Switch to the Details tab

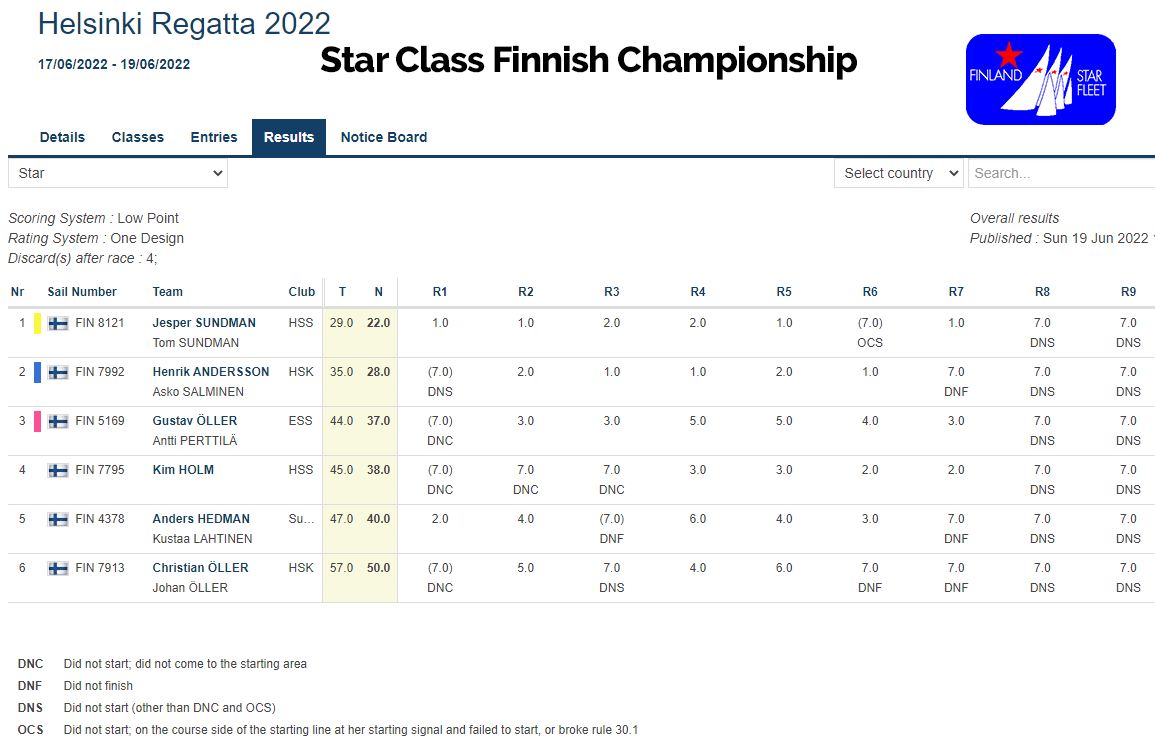point(62,137)
